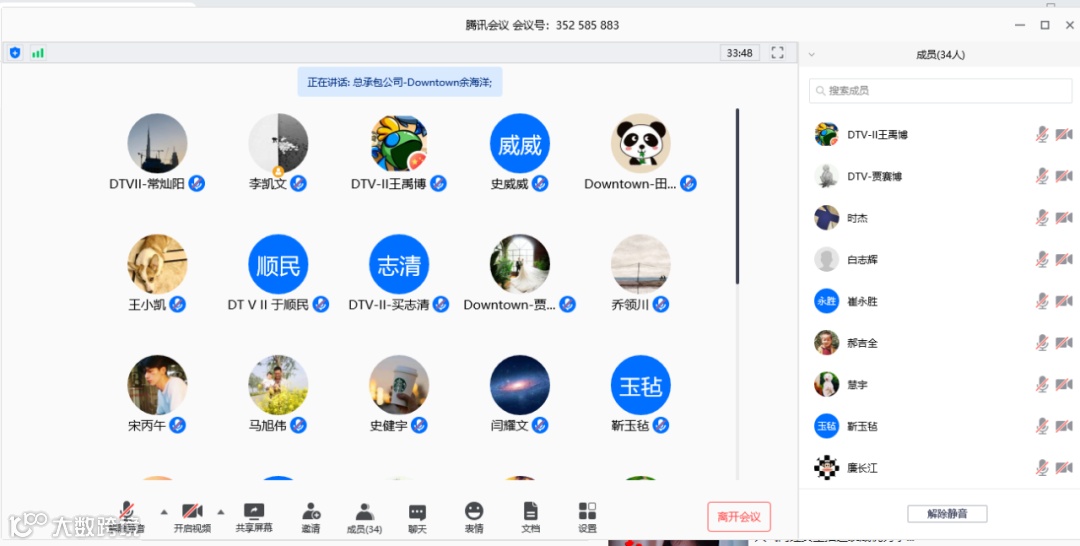Viewport: 1080px width, 546px height.
Task: Select 宋丙午 portrait avatar
Action: click(x=157, y=385)
